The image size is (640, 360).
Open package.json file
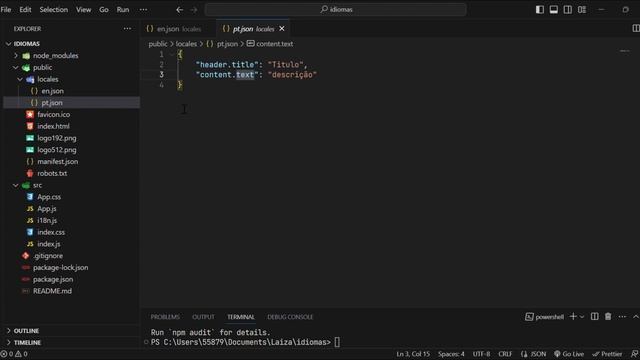[53, 280]
